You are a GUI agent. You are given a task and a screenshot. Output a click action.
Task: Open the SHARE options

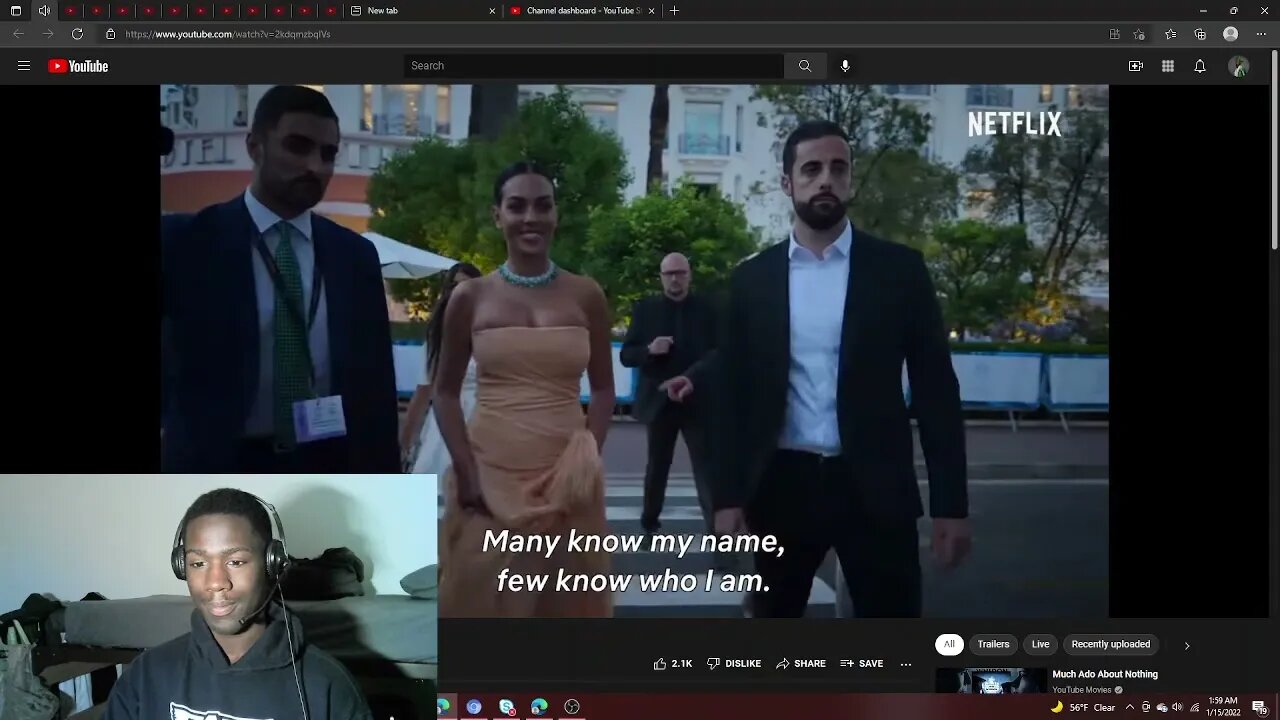(x=801, y=663)
